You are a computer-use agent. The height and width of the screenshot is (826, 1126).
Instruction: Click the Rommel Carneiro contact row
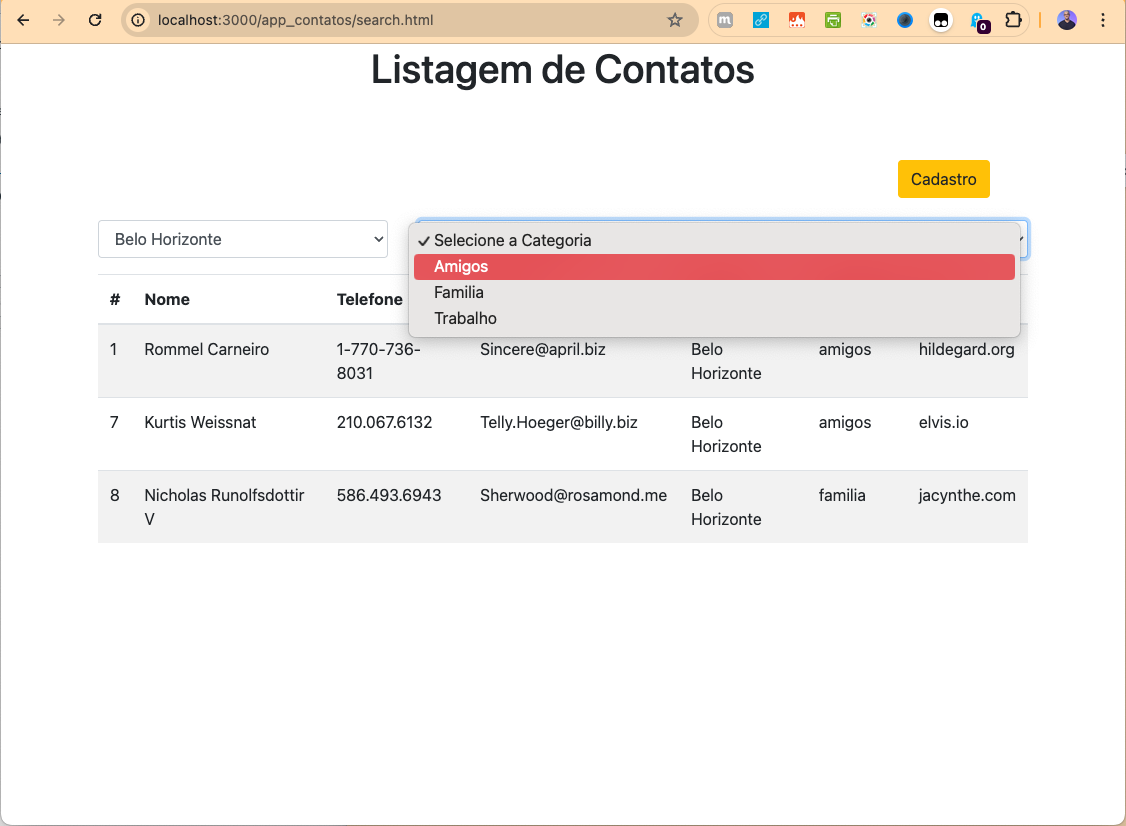206,350
